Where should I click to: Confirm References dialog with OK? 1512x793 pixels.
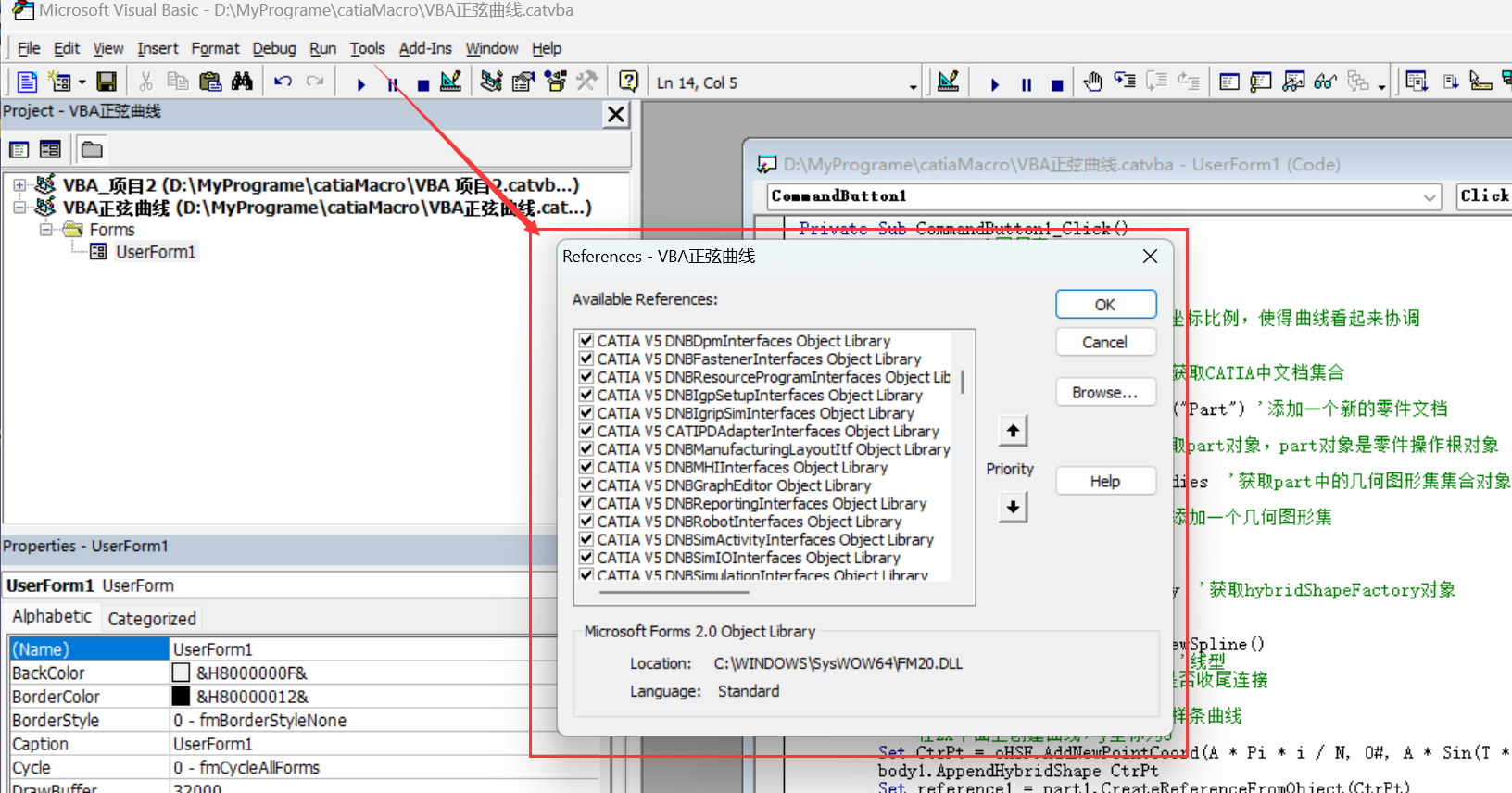pos(1105,305)
